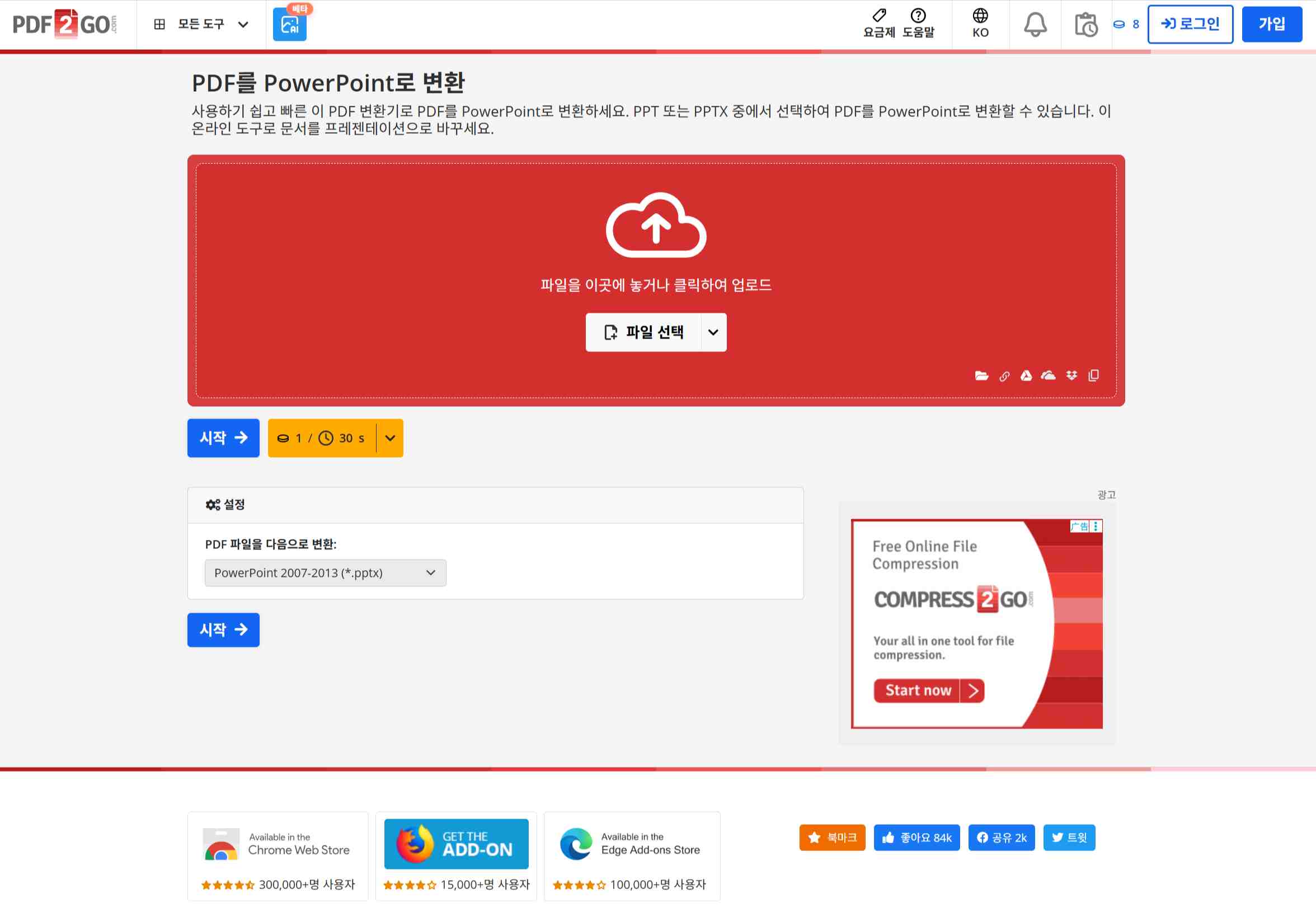Click the Compress2Go ad logo

click(x=953, y=599)
